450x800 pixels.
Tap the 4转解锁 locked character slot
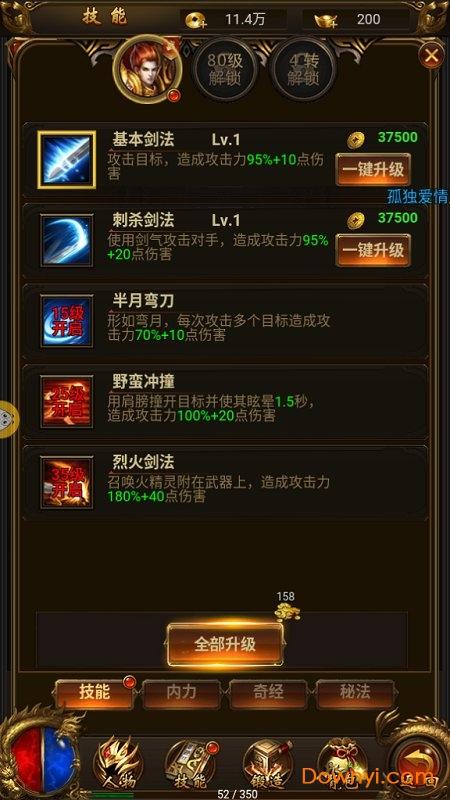303,69
